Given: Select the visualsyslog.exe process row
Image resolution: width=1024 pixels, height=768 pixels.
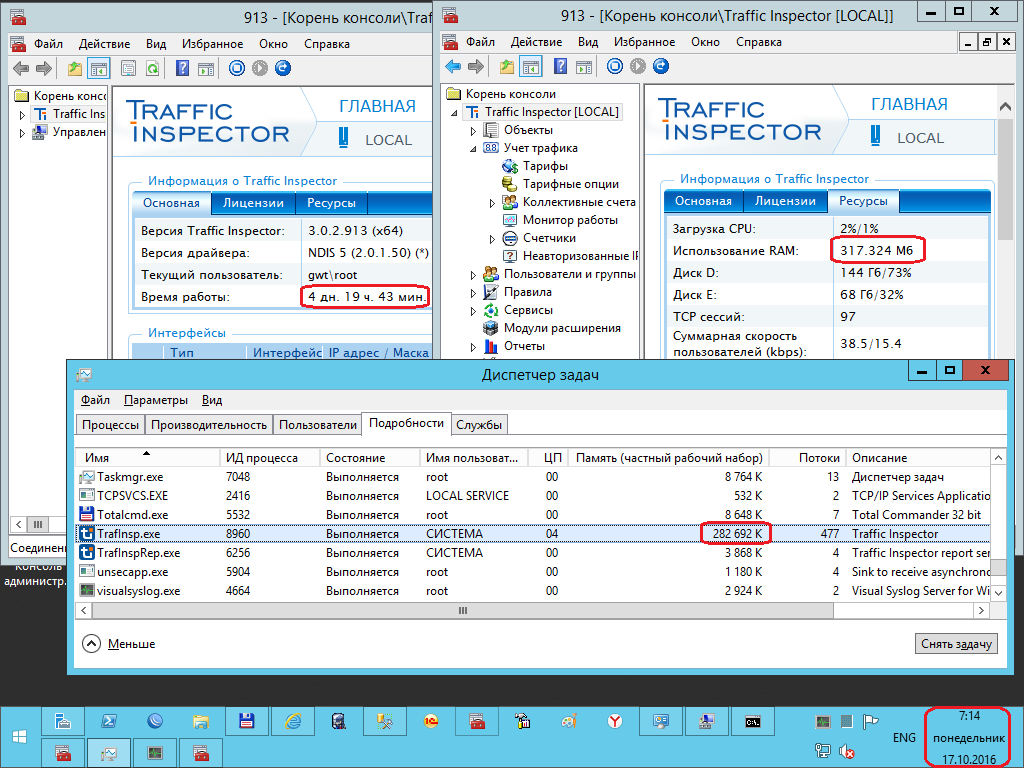Looking at the screenshot, I should point(533,590).
